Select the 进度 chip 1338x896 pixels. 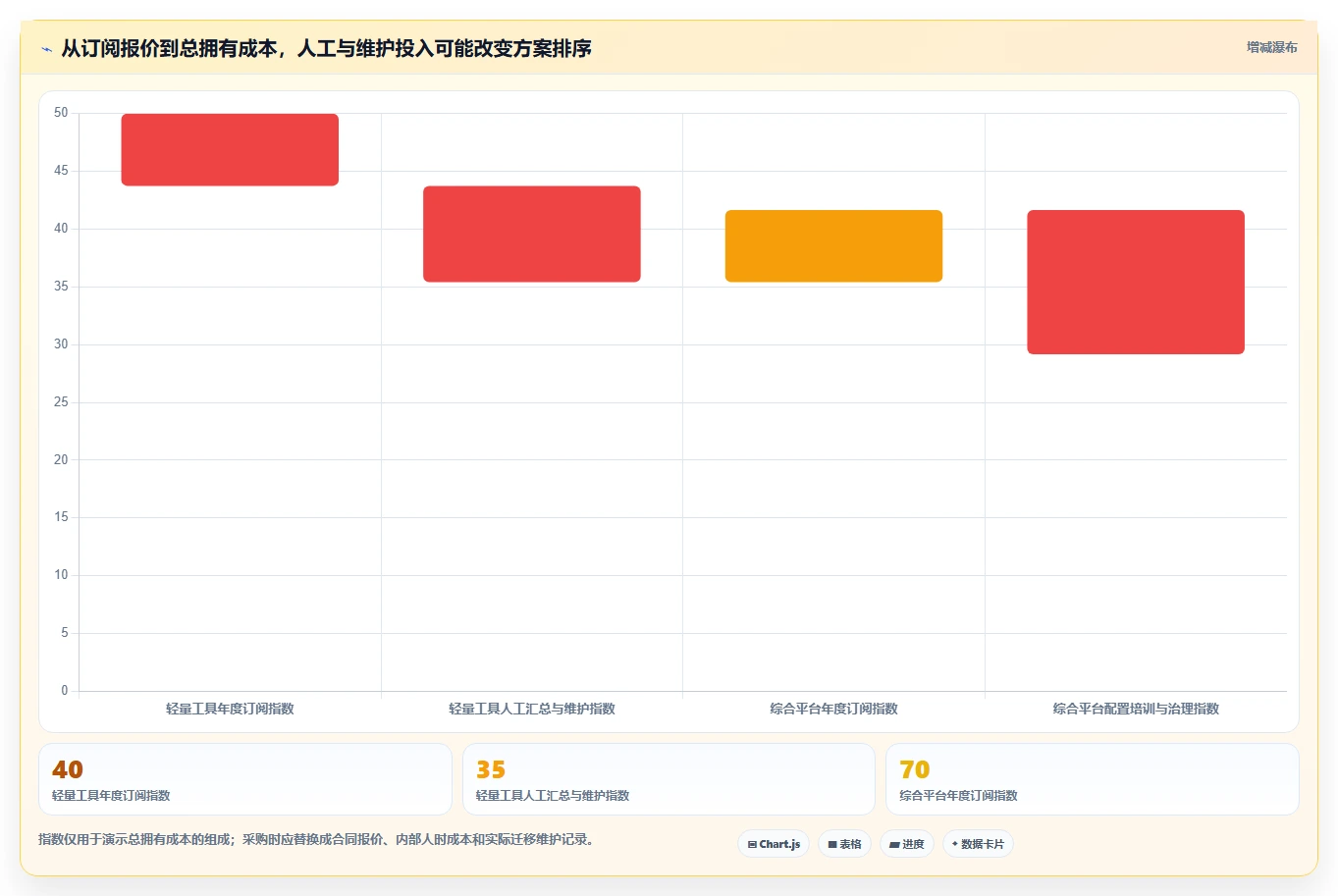(x=907, y=844)
